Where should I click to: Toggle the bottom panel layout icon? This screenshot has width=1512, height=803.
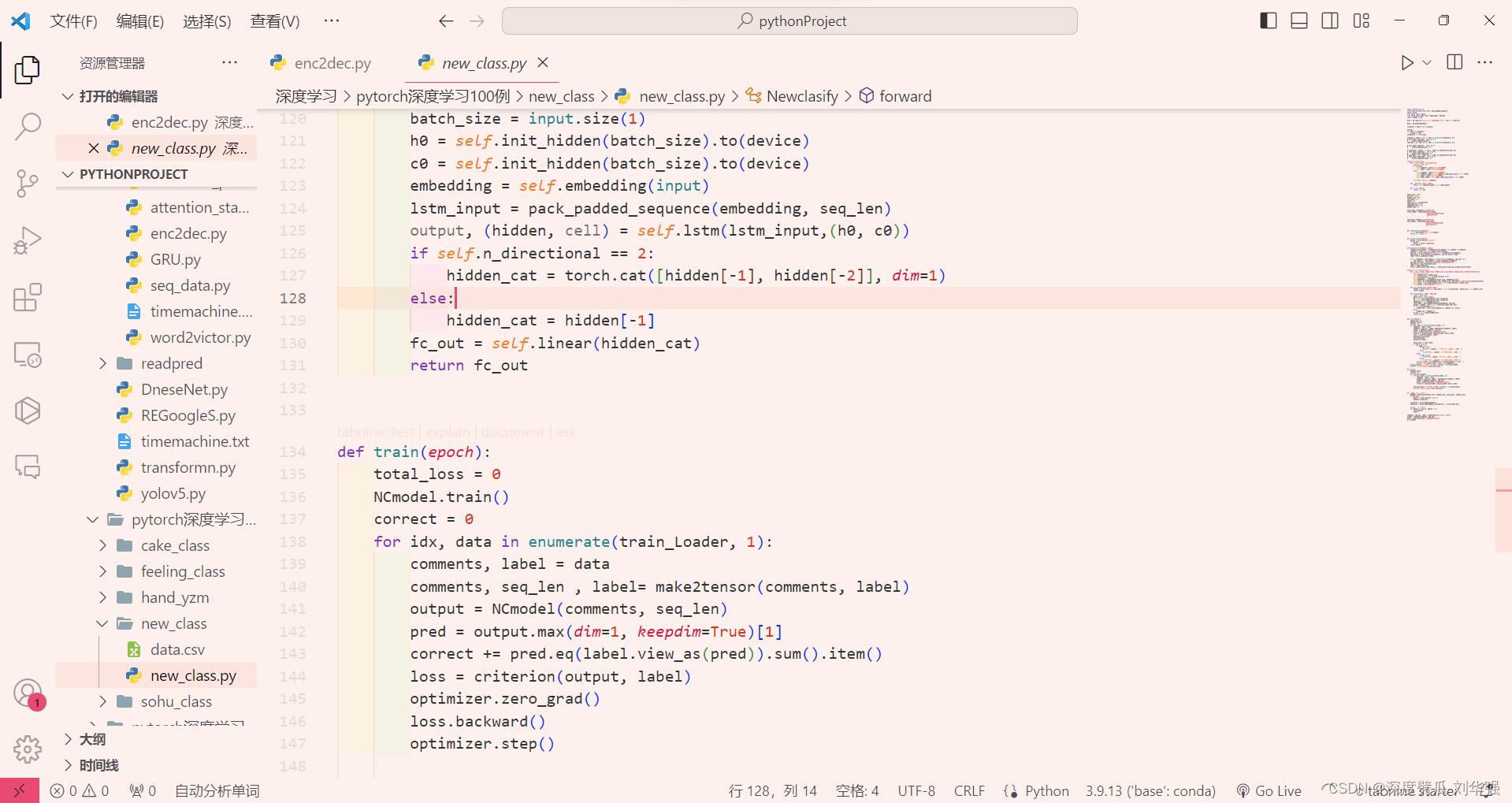[x=1298, y=20]
